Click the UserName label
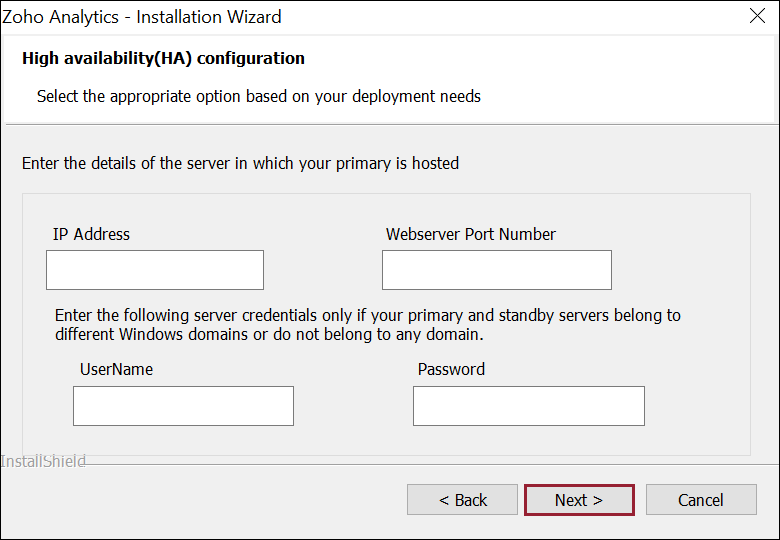 (116, 369)
